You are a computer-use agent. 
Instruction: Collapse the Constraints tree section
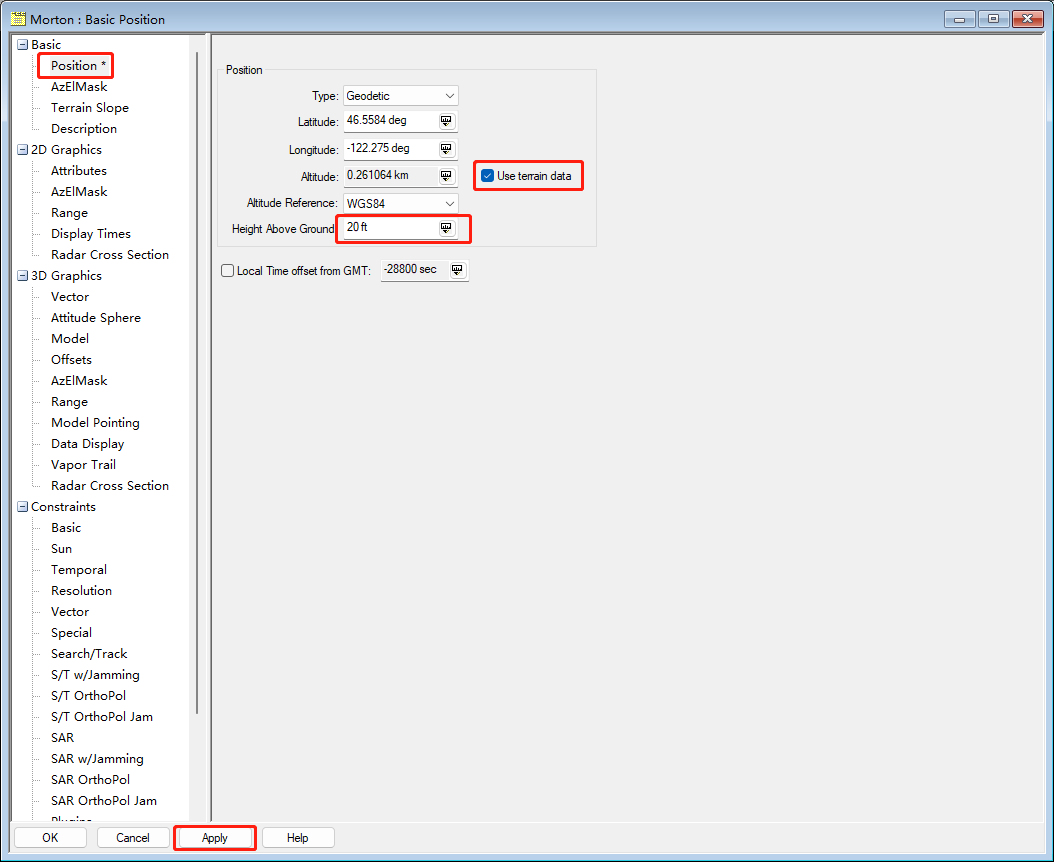(x=22, y=506)
